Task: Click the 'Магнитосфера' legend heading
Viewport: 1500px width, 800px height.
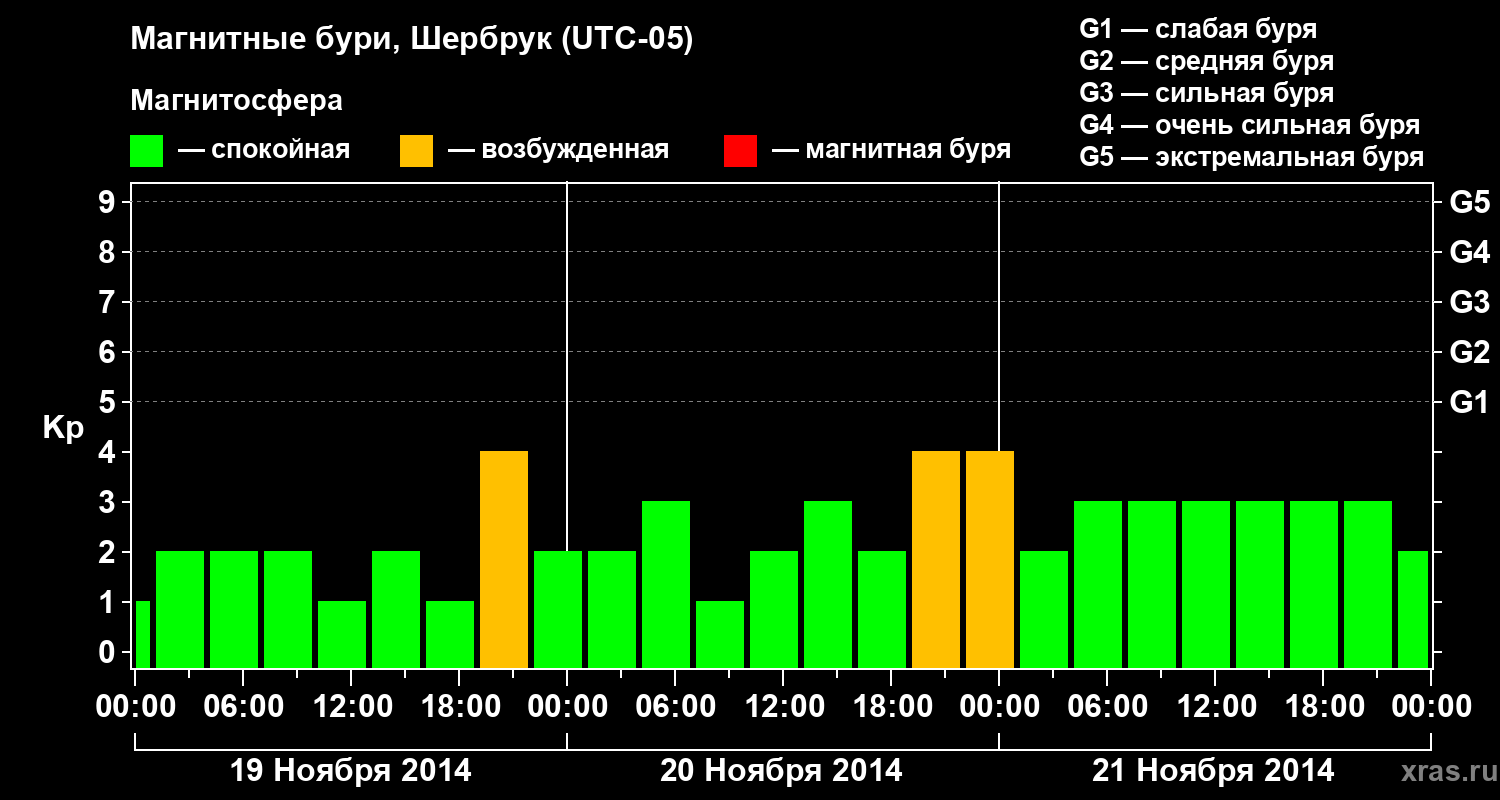Action: (x=236, y=101)
